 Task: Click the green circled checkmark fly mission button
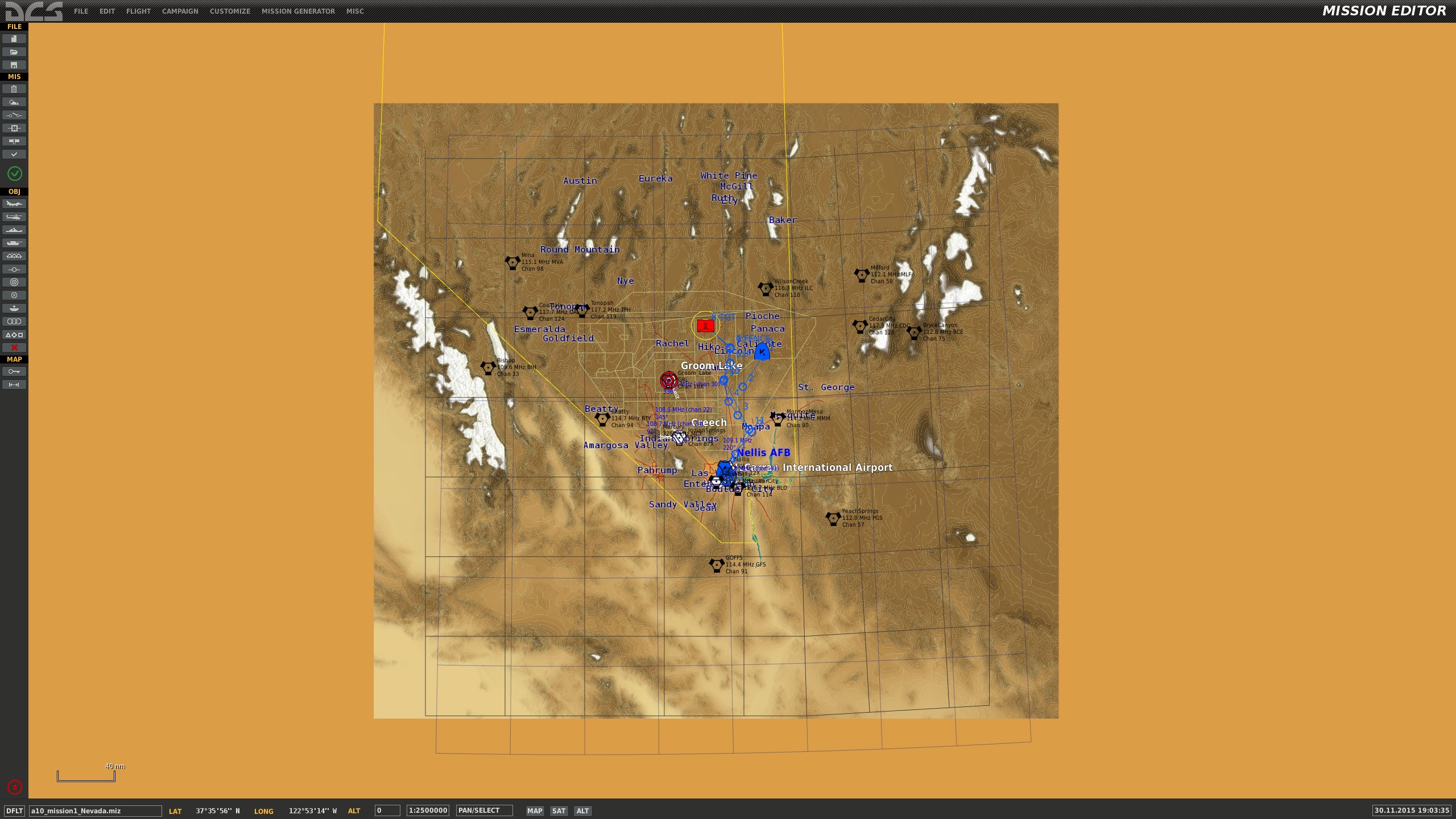14,173
